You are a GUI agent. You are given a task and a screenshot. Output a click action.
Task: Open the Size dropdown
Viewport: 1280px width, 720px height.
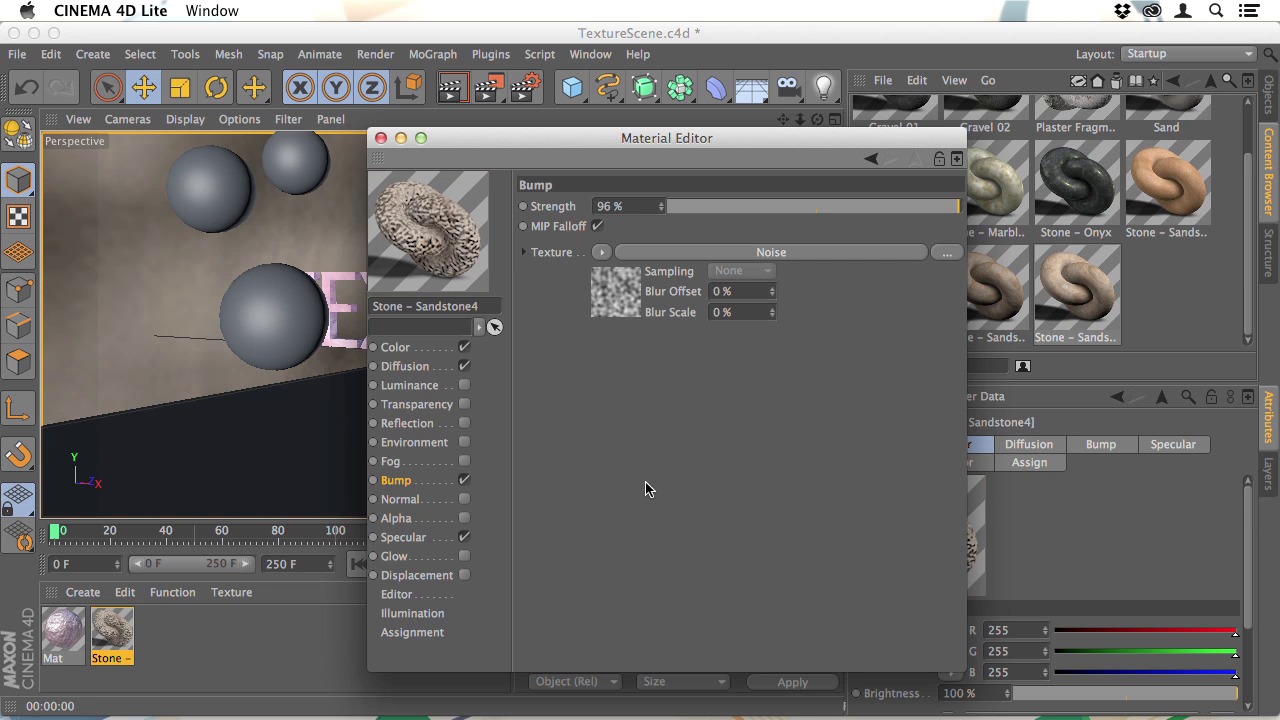pyautogui.click(x=684, y=682)
